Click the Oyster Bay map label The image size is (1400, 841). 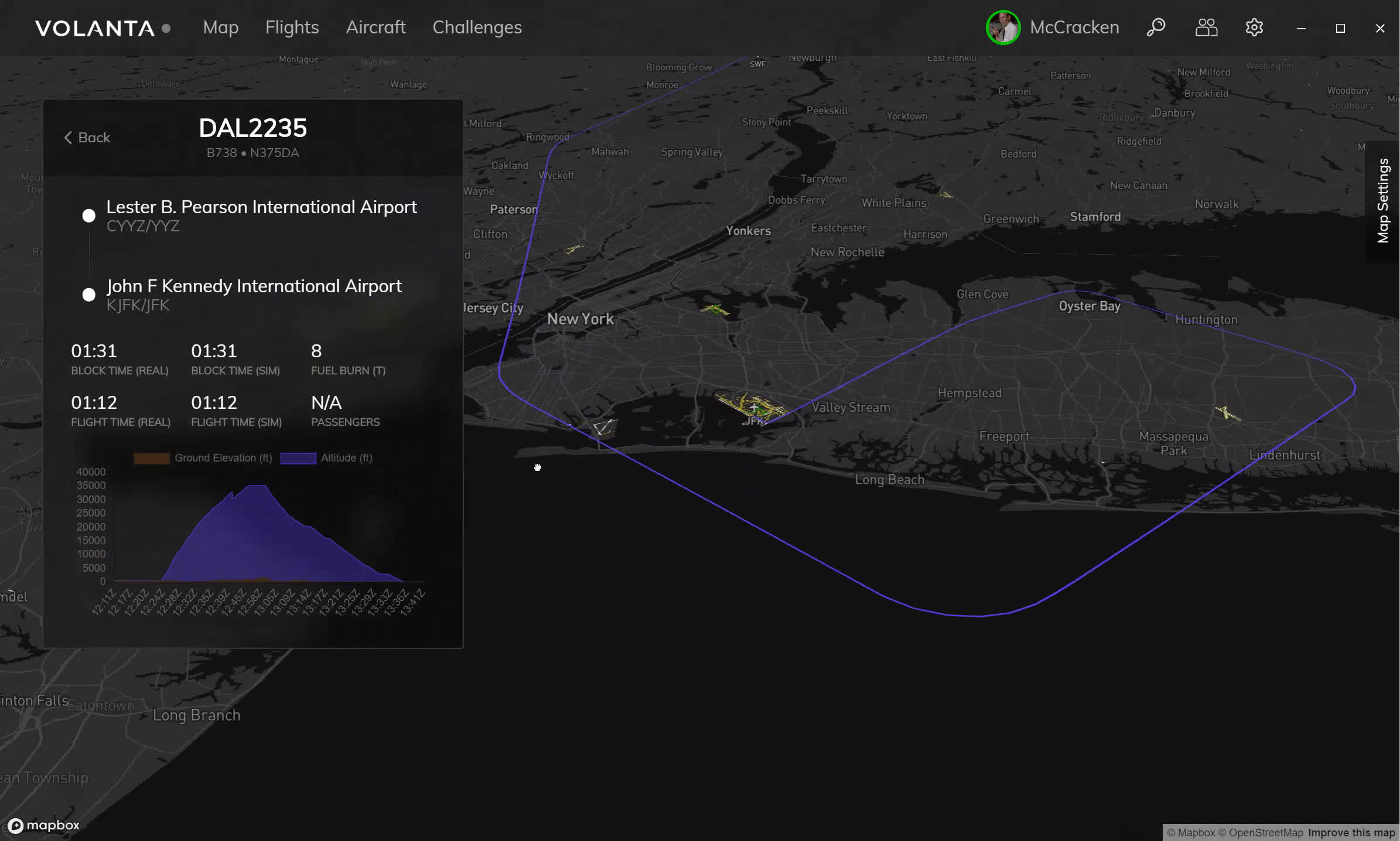tap(1090, 306)
